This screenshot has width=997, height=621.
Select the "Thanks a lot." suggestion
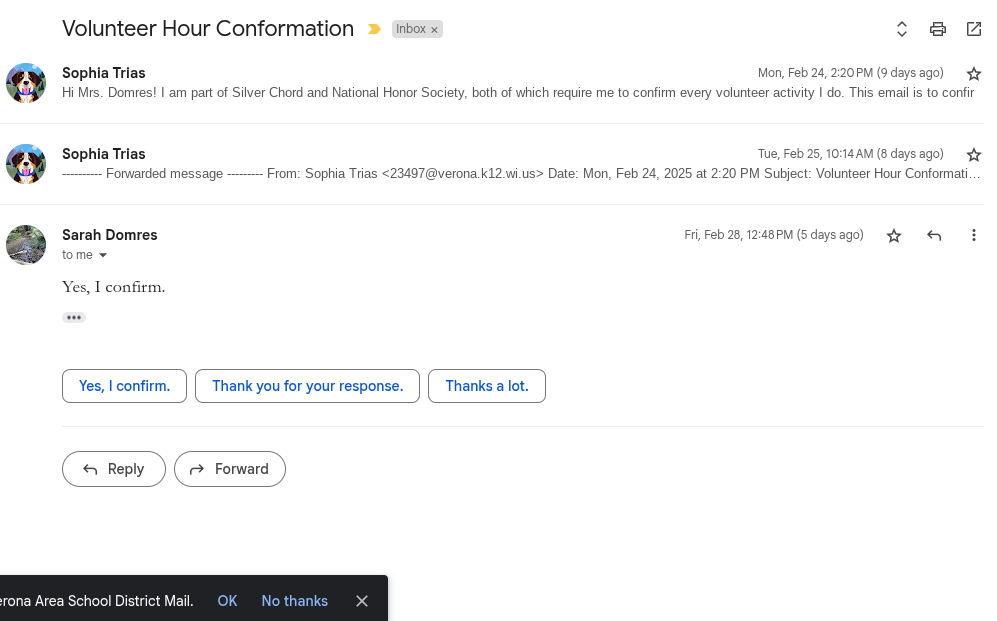486,386
